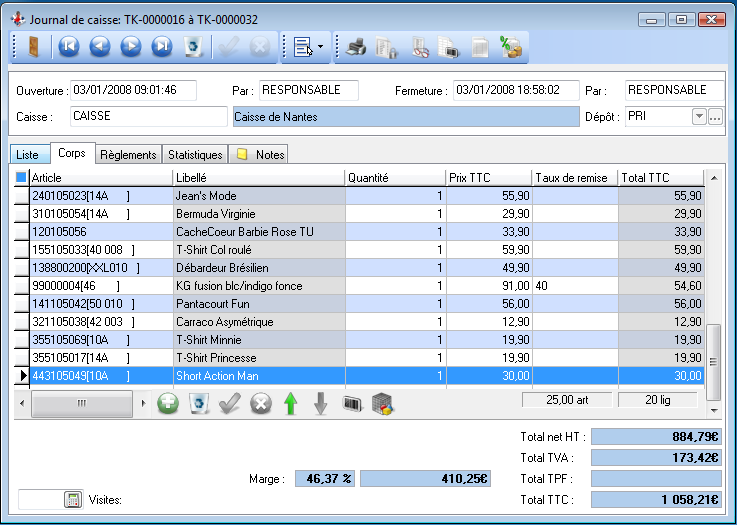Select row selector for Jean's Mode
The height and width of the screenshot is (525, 737).
click(22, 196)
